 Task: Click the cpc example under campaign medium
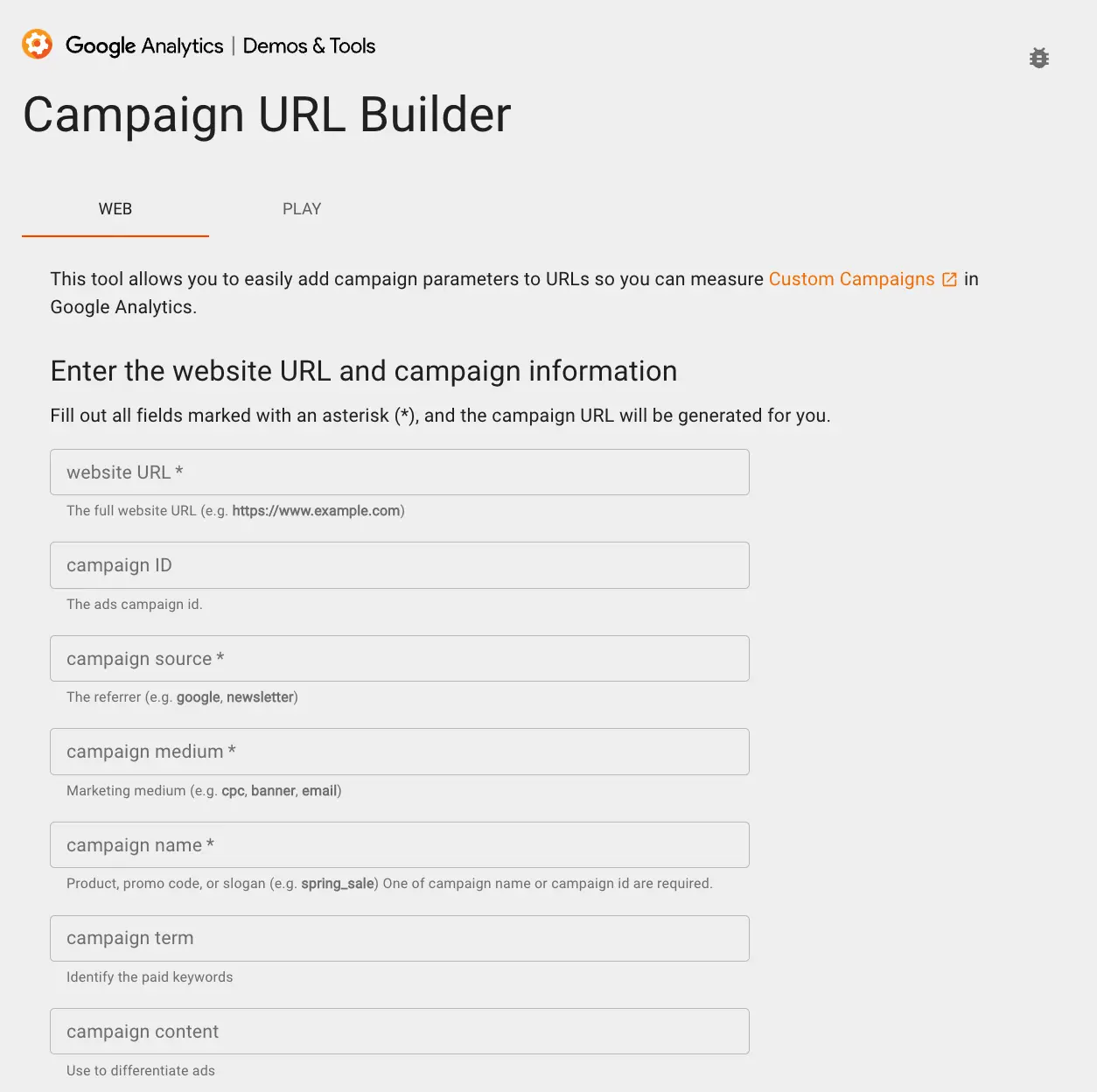pyautogui.click(x=233, y=791)
